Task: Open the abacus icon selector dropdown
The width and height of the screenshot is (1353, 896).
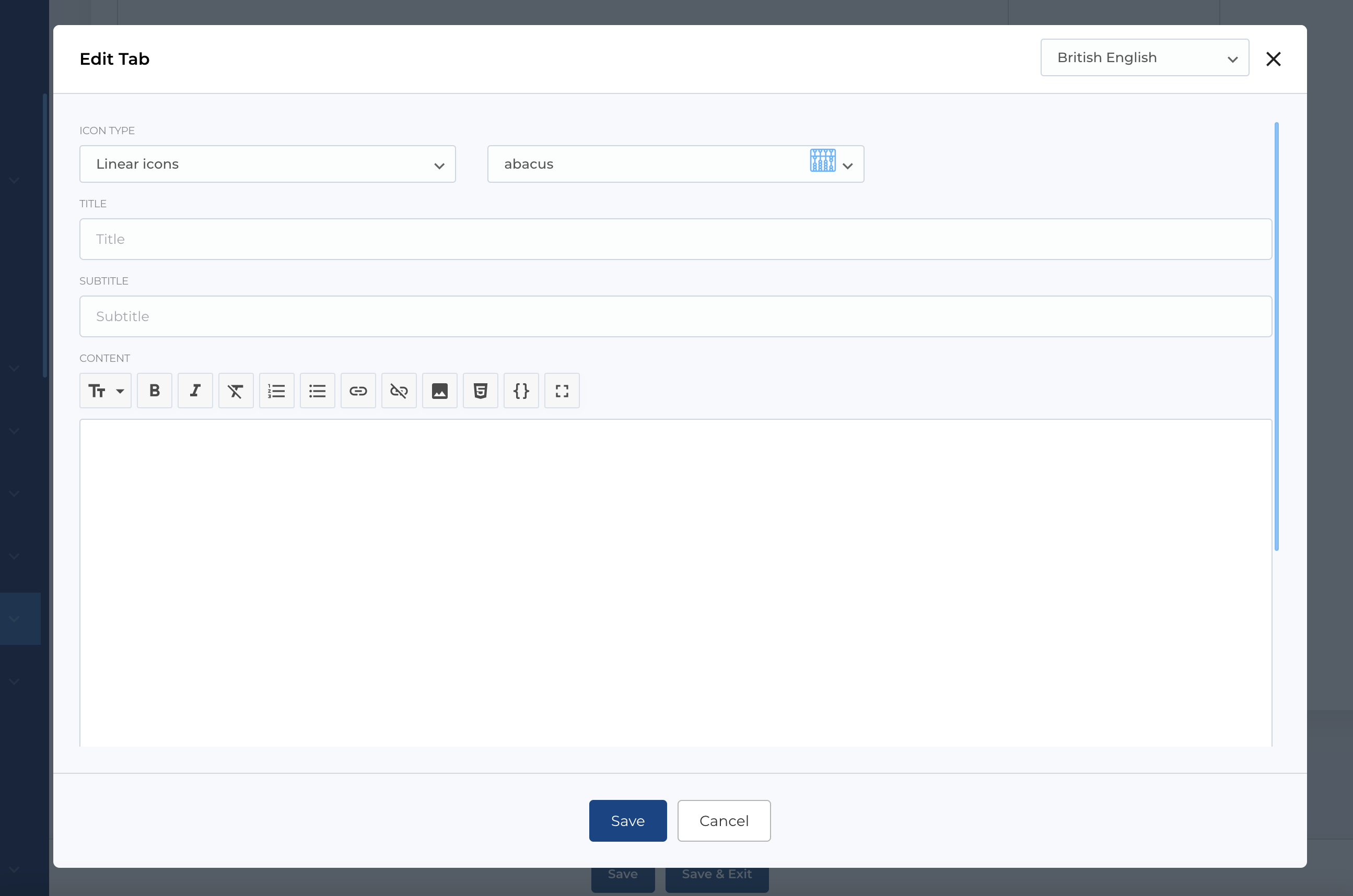Action: 675,164
